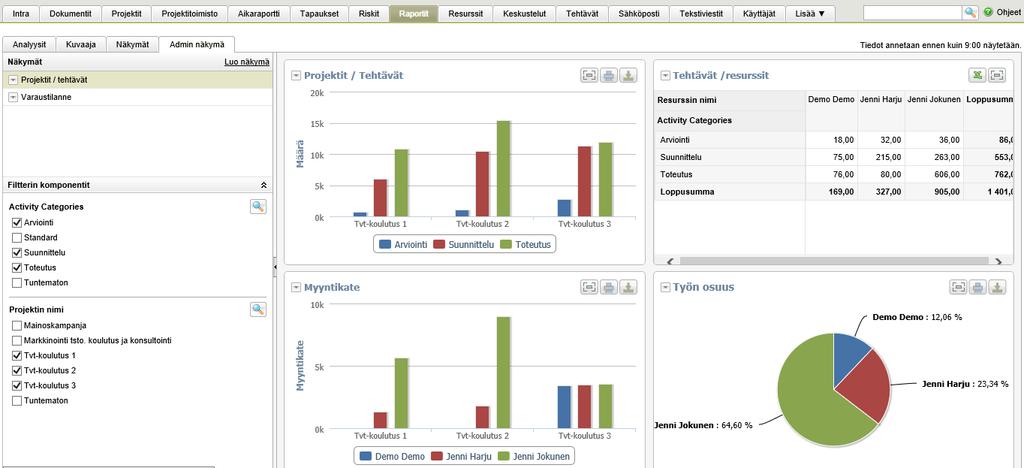Click the top search magnifier button

970,12
